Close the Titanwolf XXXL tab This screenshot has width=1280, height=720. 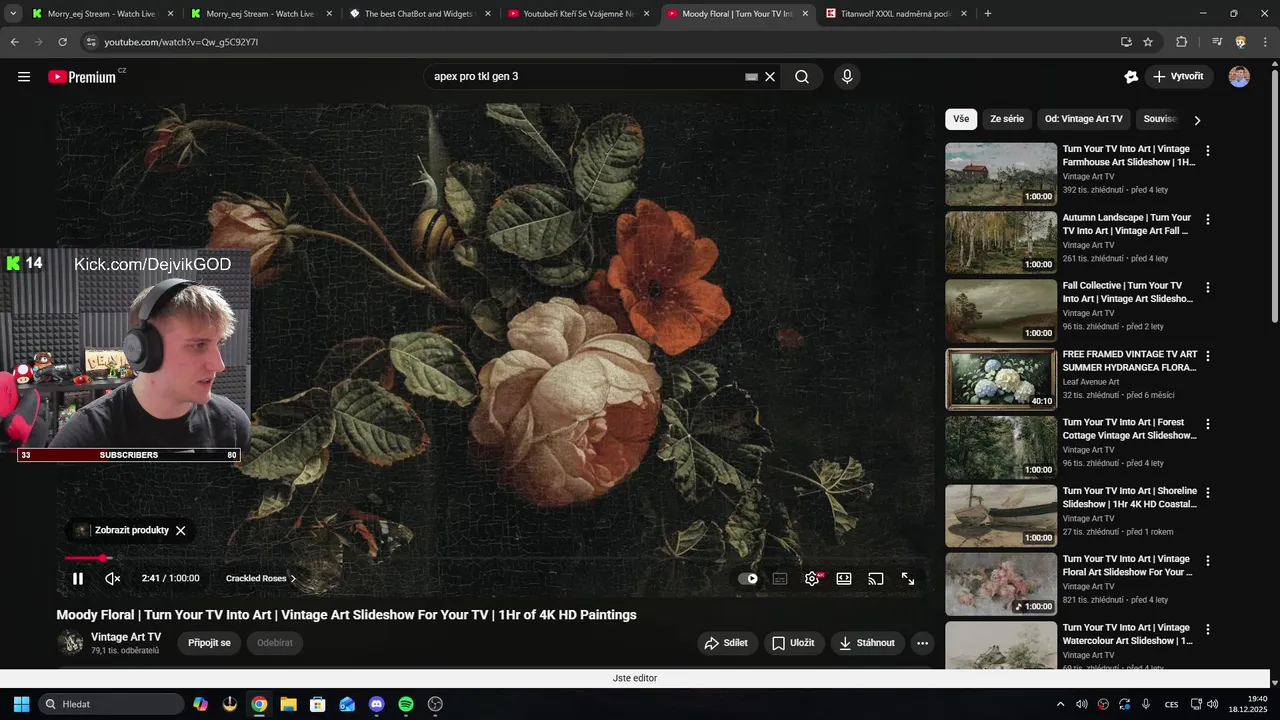coord(964,14)
